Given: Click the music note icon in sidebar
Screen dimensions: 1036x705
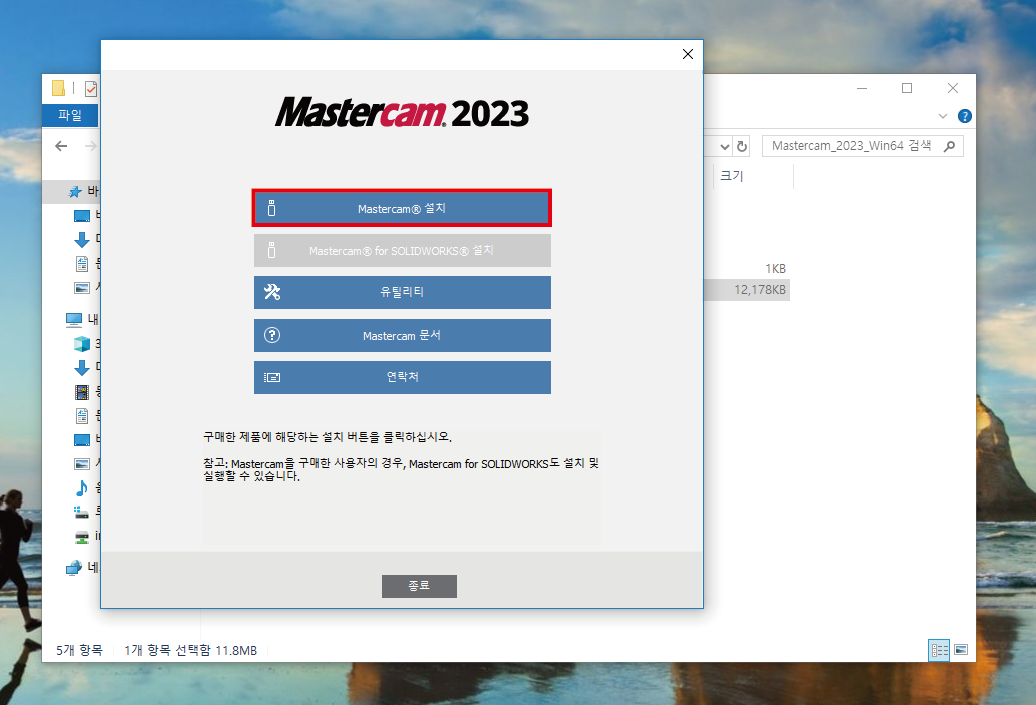Looking at the screenshot, I should click(x=82, y=488).
